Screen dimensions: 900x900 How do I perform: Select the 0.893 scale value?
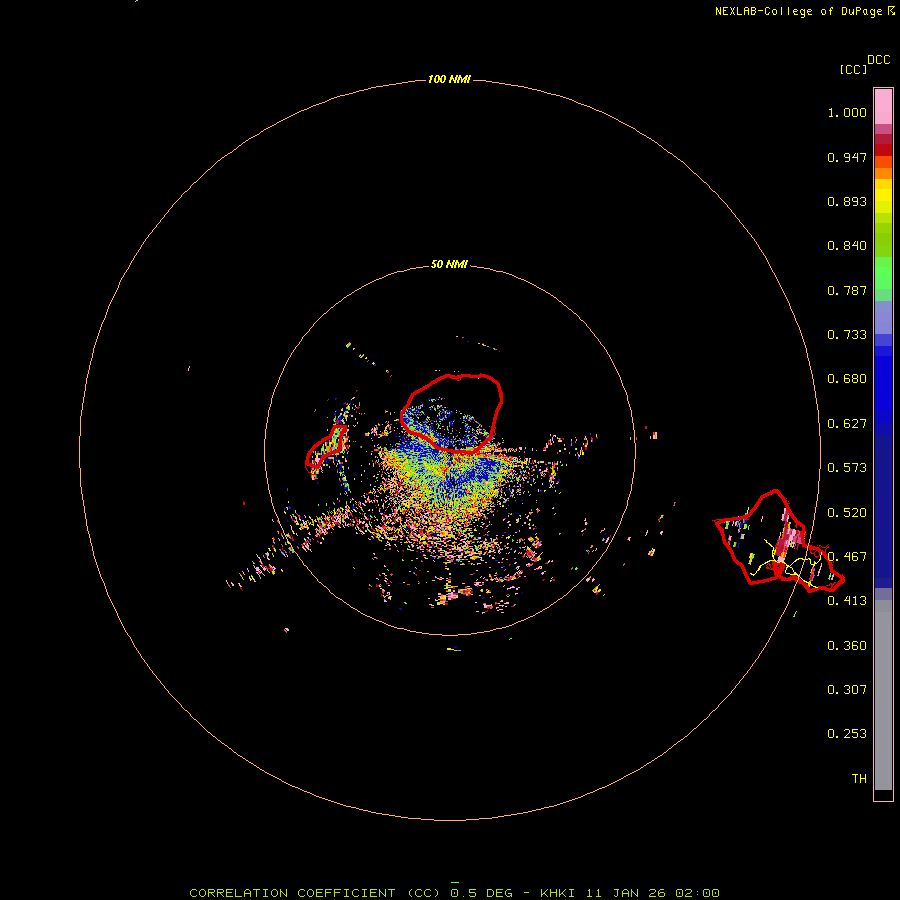coord(847,201)
